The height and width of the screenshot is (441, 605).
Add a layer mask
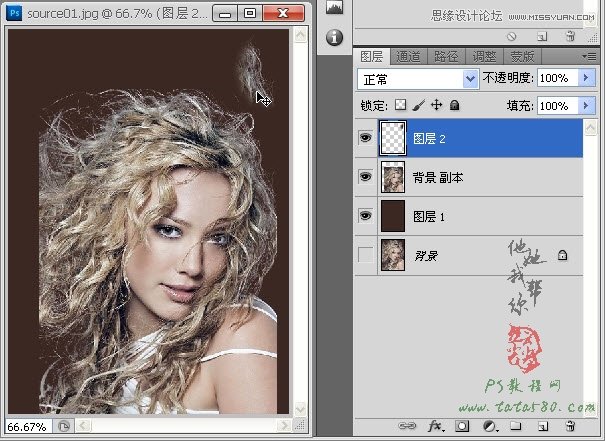pos(462,426)
